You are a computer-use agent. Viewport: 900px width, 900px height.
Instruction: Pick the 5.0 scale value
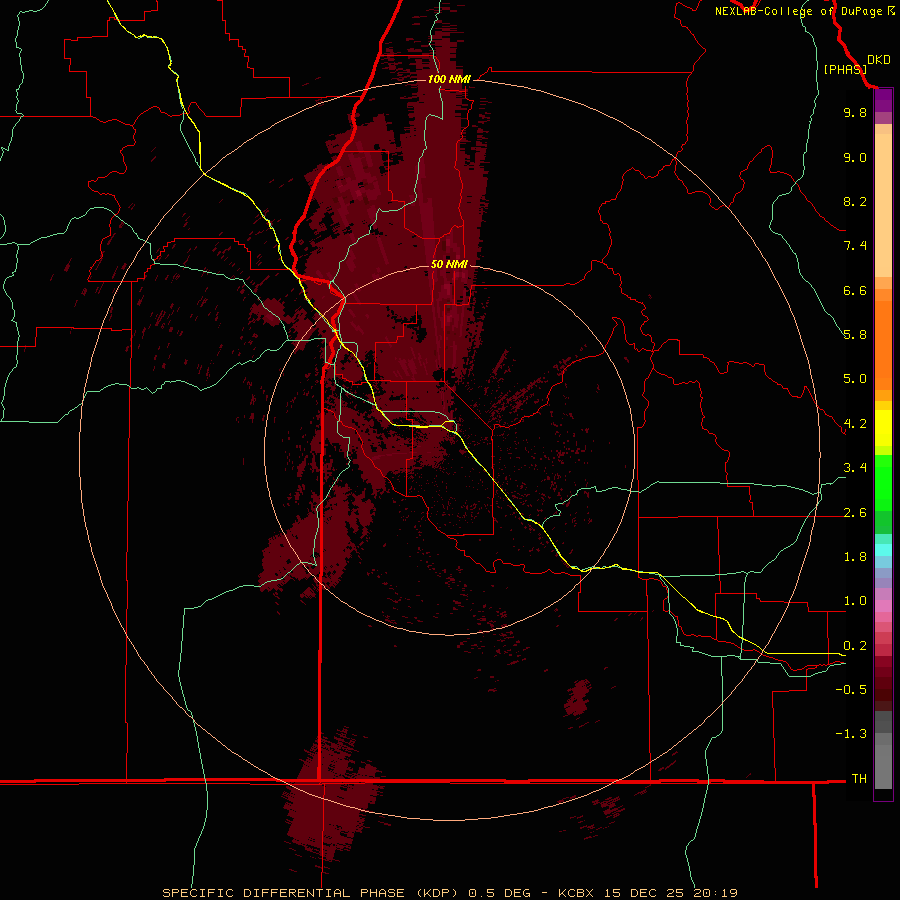(x=855, y=379)
